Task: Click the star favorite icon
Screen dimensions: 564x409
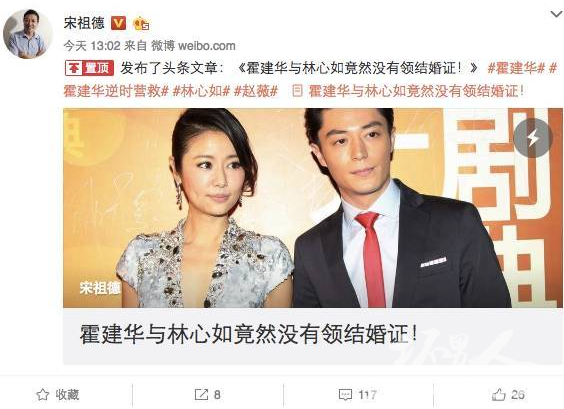Action: 42,395
